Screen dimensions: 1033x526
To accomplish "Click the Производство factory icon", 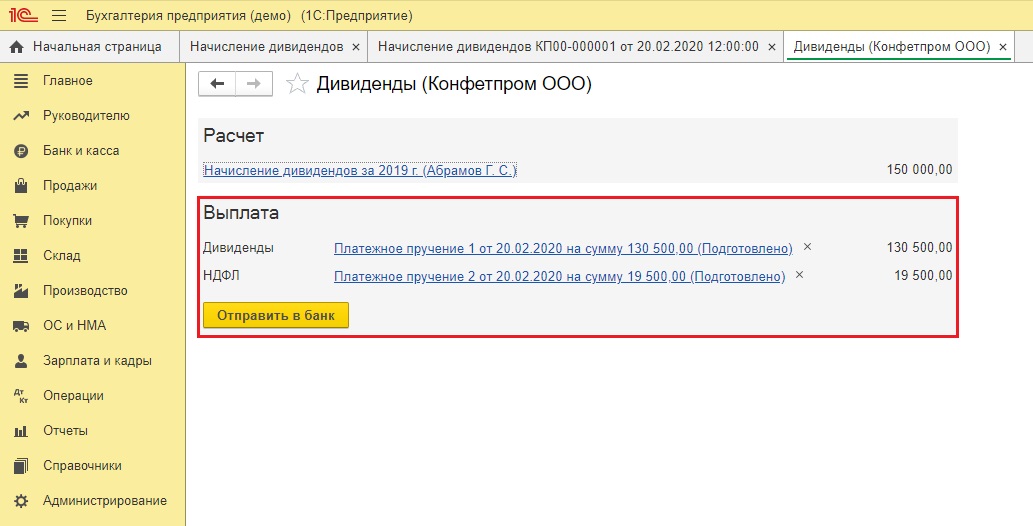I will tap(21, 291).
